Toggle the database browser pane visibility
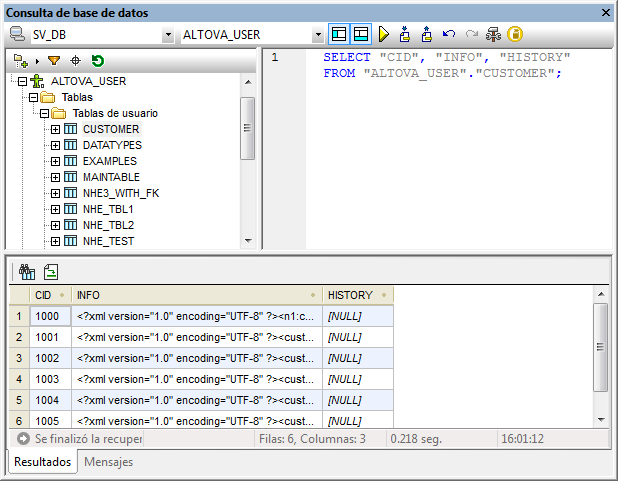This screenshot has height=481, width=618. pyautogui.click(x=340, y=34)
